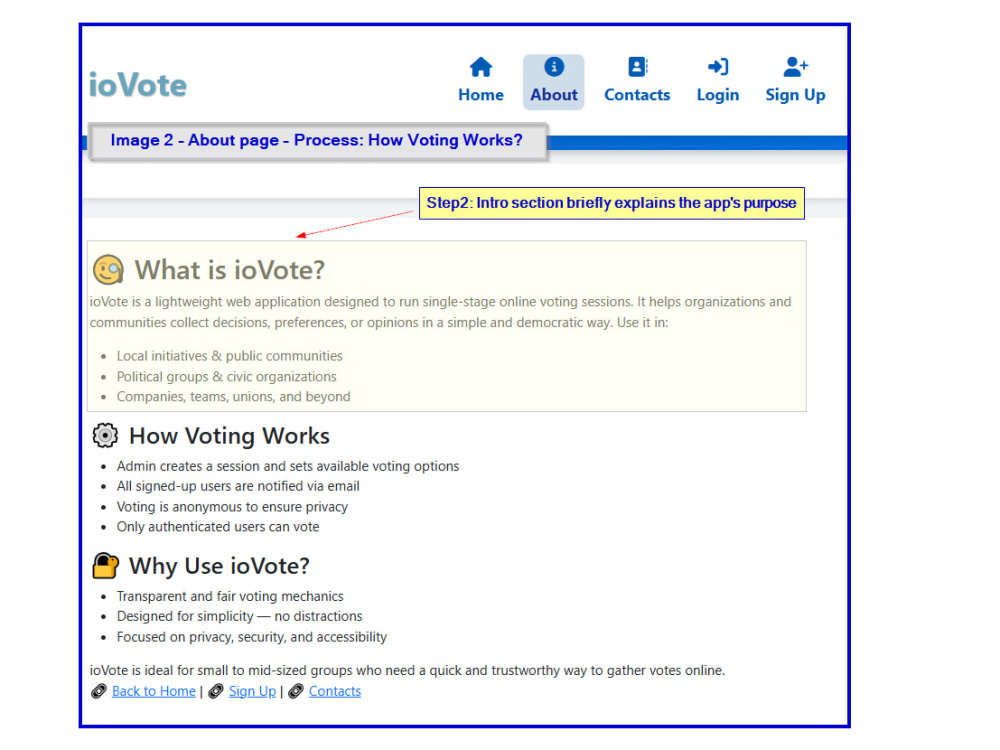1000x750 pixels.
Task: Click the 'How Voting Works' heading
Action: coord(229,436)
